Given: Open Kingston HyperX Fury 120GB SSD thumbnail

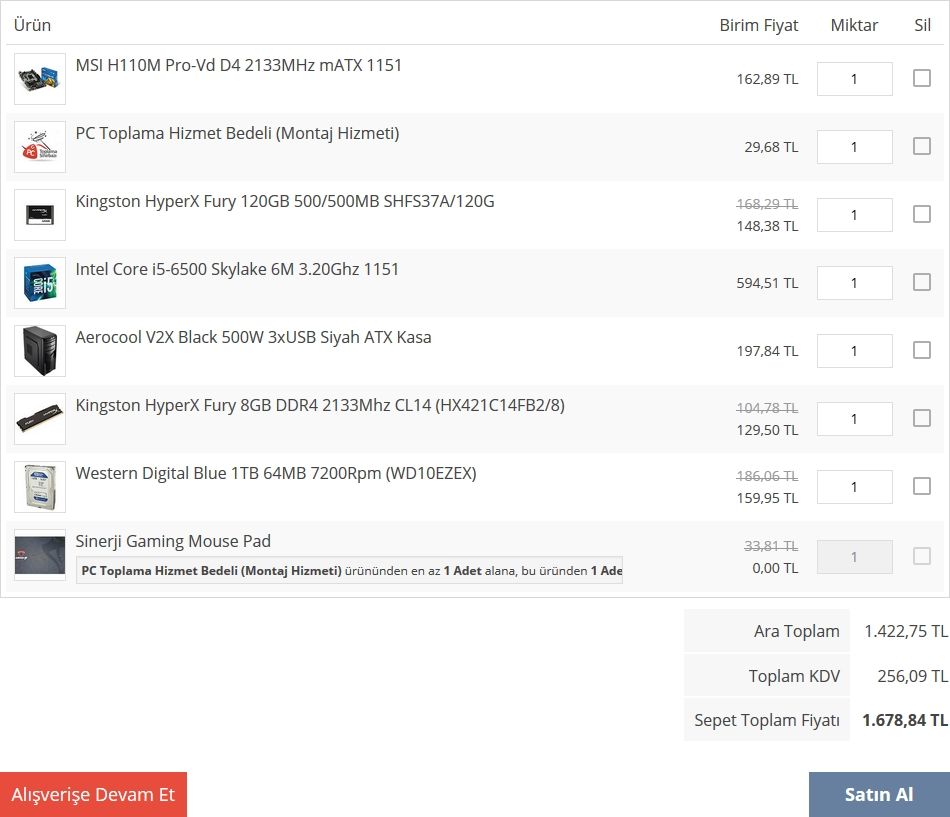Looking at the screenshot, I should coord(40,215).
